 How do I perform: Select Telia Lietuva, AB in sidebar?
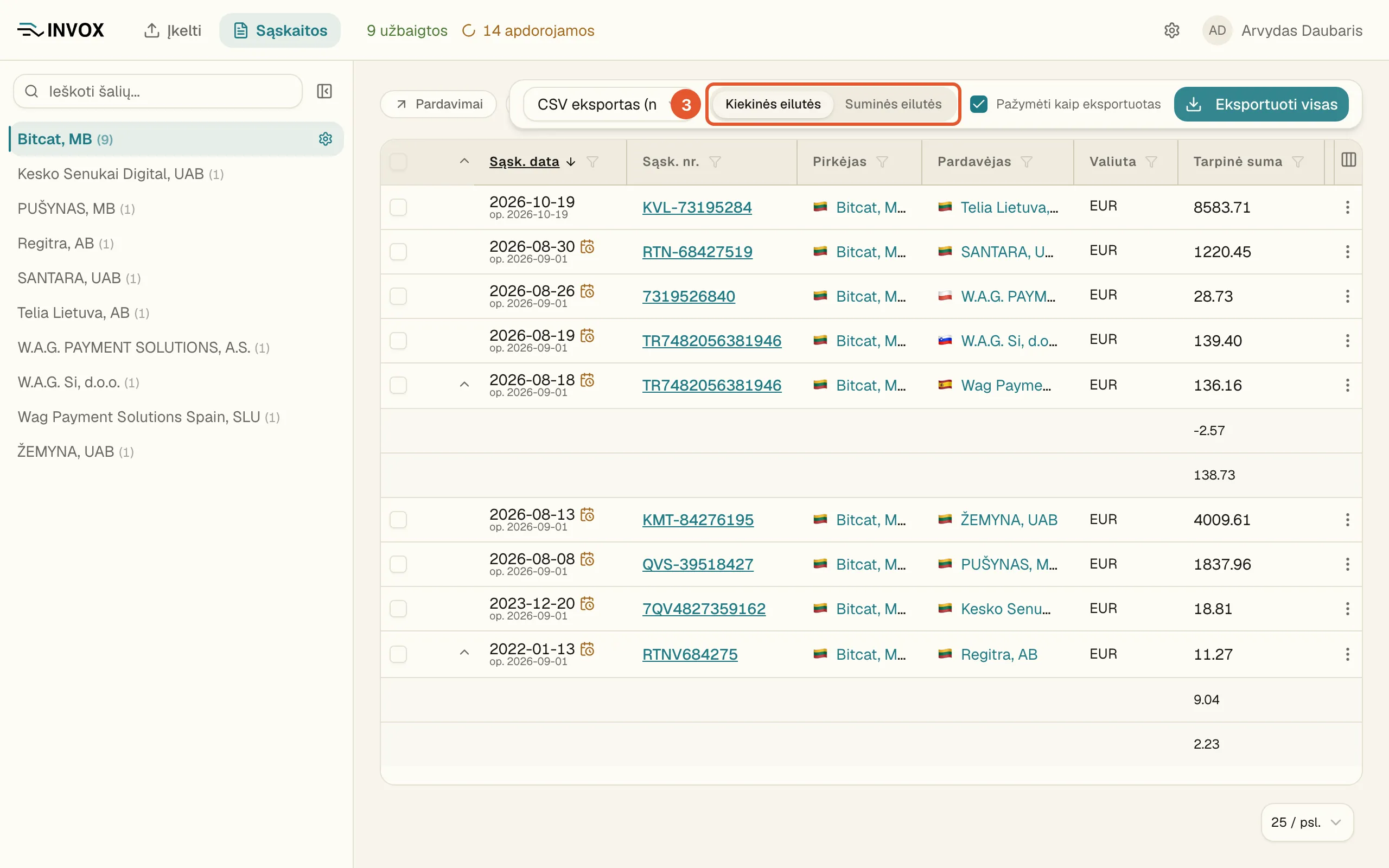pyautogui.click(x=83, y=313)
